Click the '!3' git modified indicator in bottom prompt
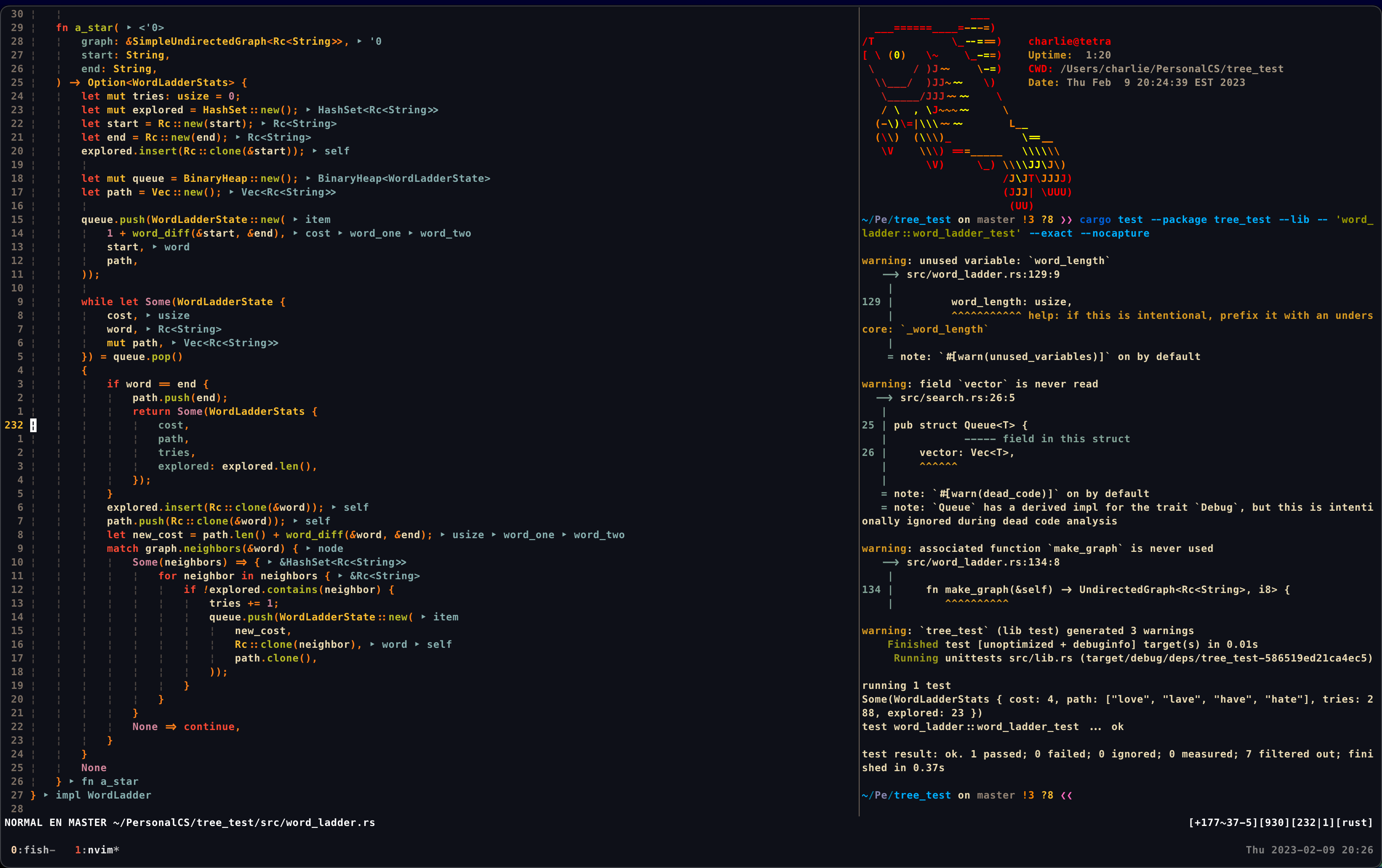Image resolution: width=1382 pixels, height=868 pixels. click(1028, 795)
